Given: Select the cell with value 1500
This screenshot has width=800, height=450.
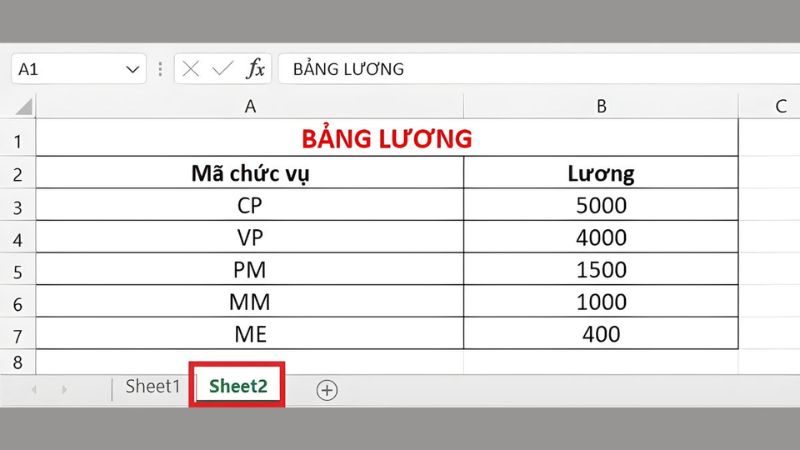Looking at the screenshot, I should click(601, 269).
